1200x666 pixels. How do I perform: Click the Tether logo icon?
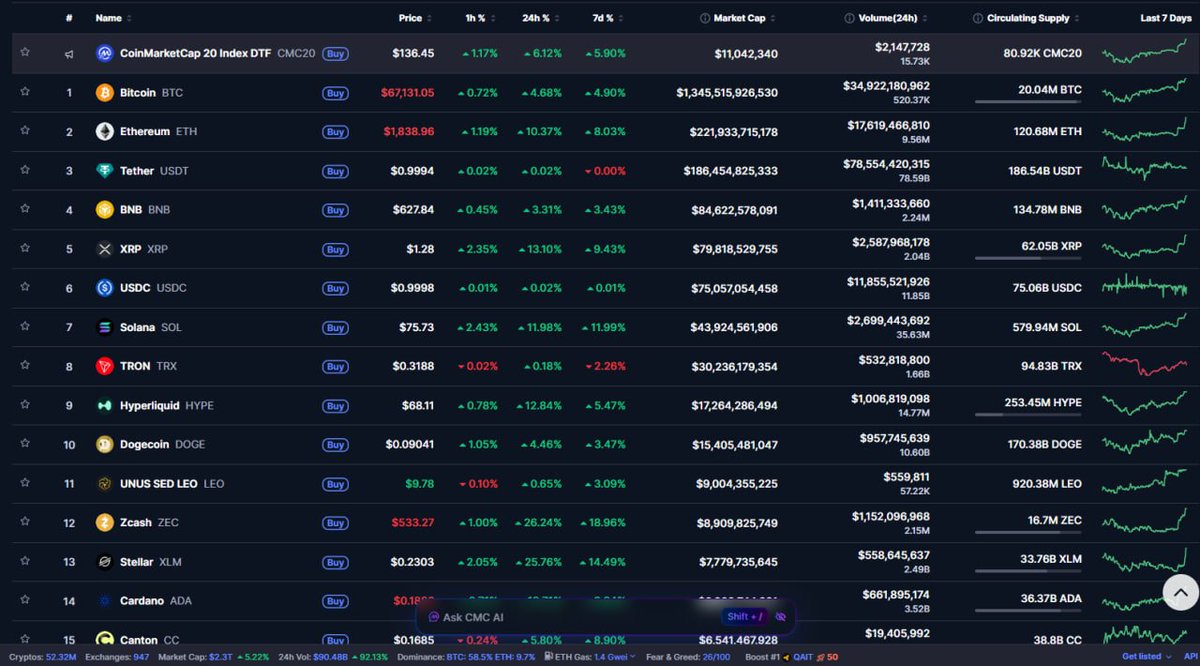[x=104, y=171]
